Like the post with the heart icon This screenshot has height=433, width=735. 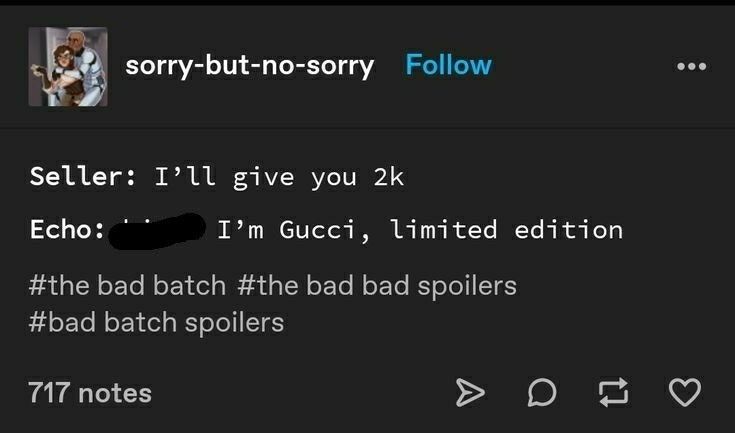tap(684, 392)
